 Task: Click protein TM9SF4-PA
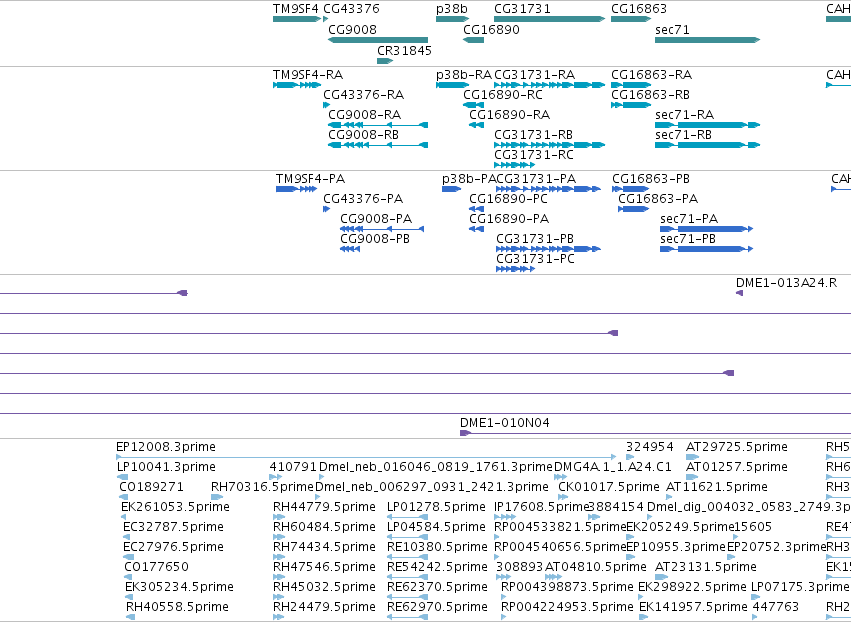[310, 179]
